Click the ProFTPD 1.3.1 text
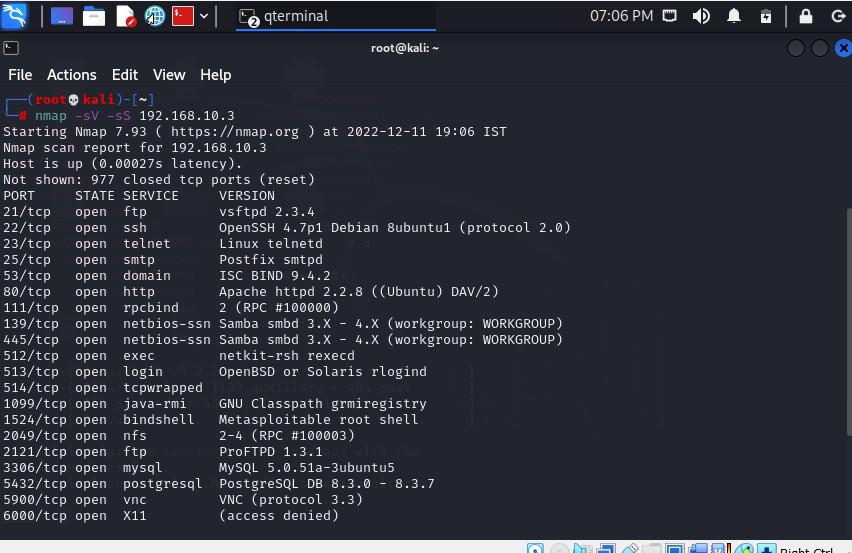 pyautogui.click(x=271, y=452)
